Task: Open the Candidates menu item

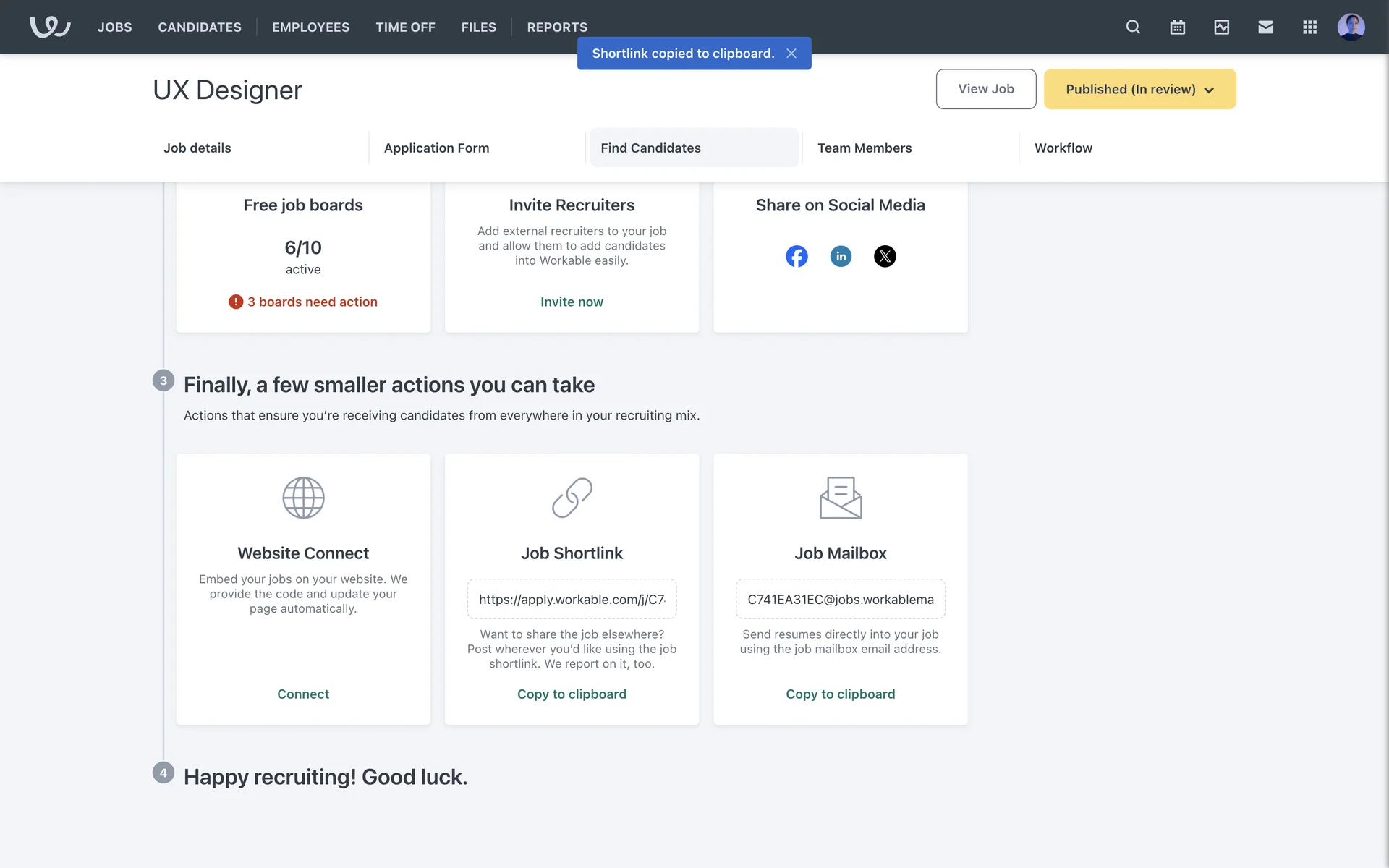Action: [200, 27]
